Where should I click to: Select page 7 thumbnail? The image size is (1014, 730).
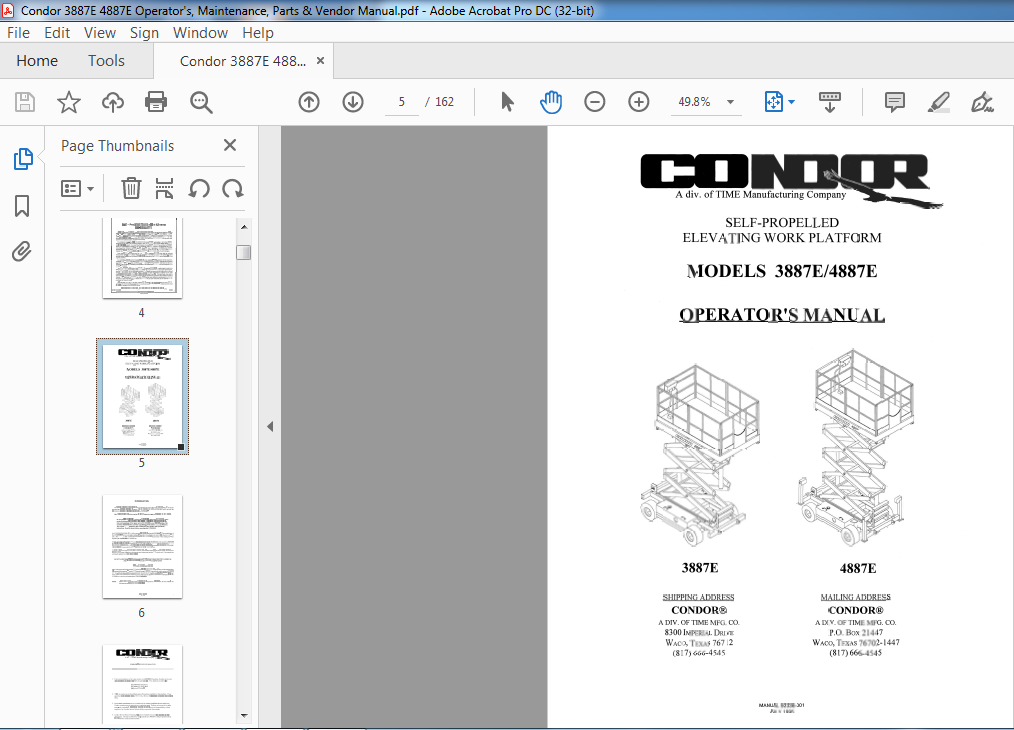pos(142,684)
